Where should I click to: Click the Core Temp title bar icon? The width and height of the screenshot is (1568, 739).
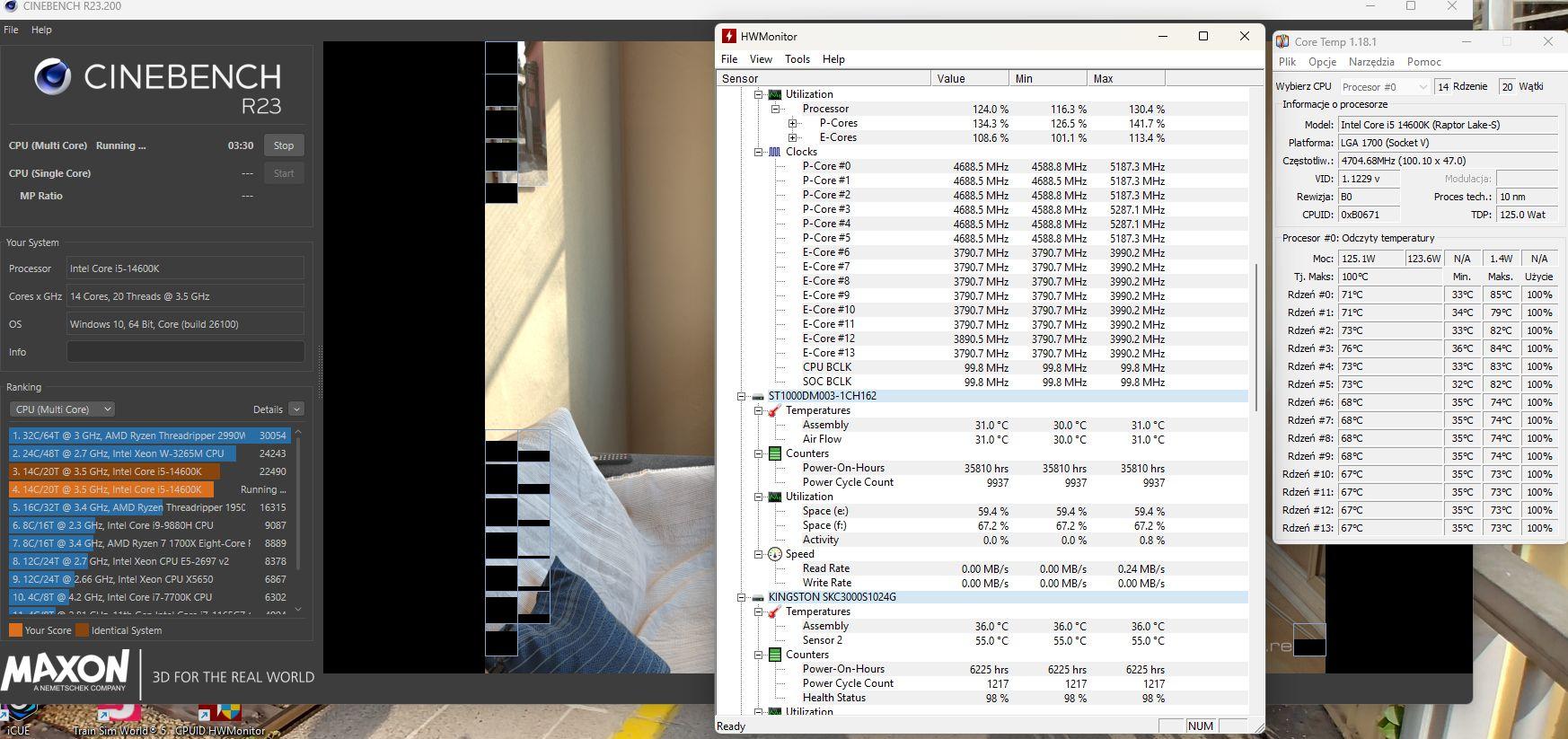(x=1283, y=42)
